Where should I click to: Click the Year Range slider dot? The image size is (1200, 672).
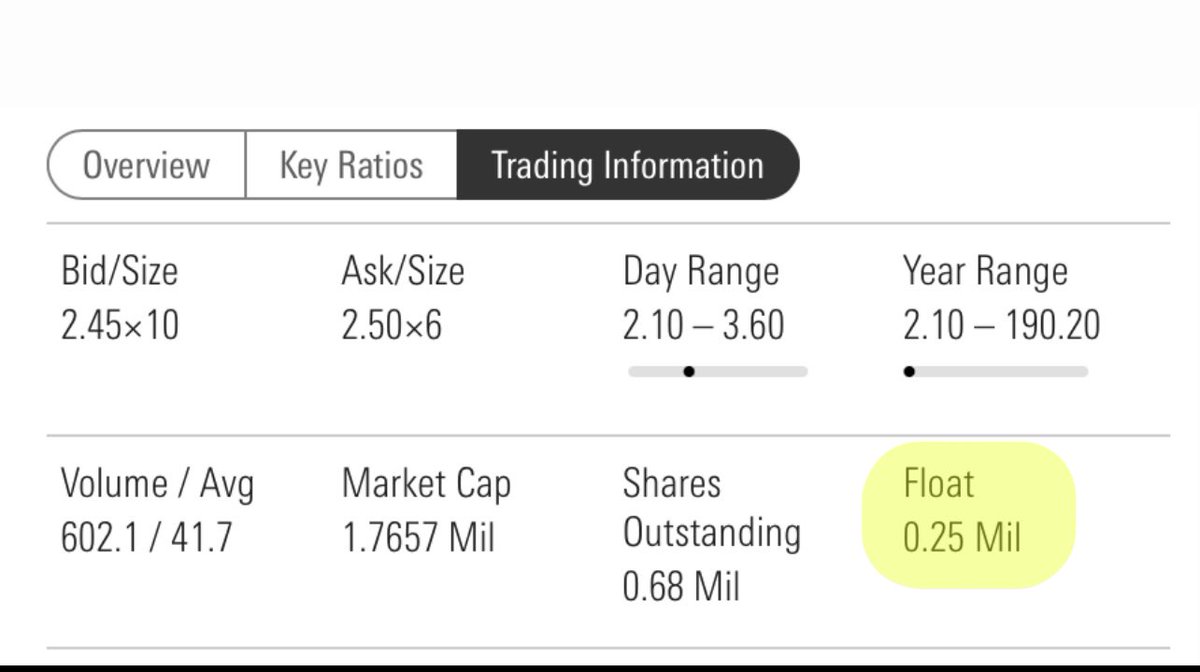(x=909, y=372)
